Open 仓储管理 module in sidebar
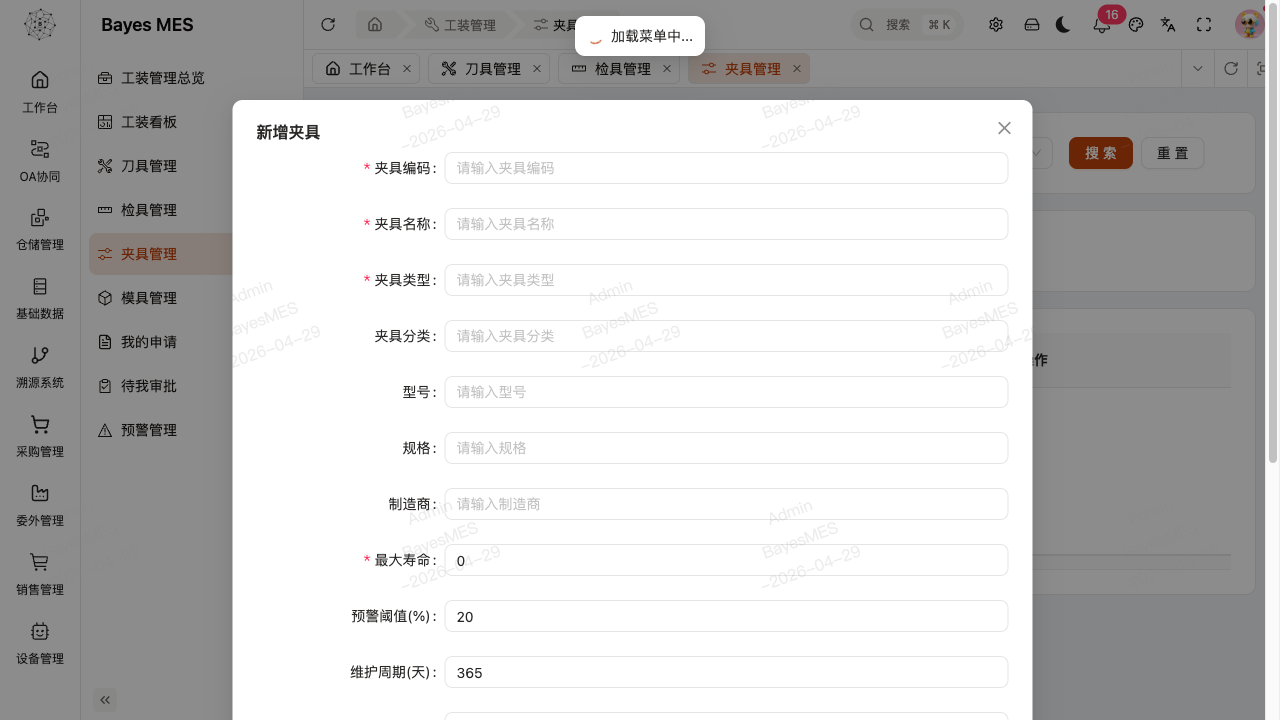The image size is (1280, 720). [40, 230]
